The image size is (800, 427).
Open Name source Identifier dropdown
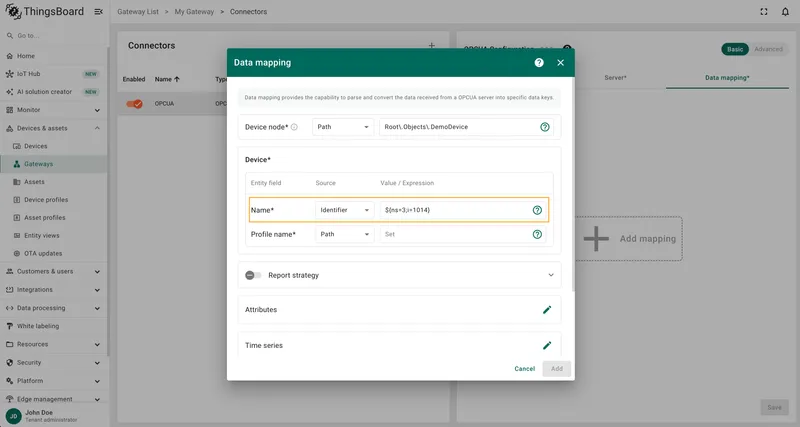pos(344,210)
